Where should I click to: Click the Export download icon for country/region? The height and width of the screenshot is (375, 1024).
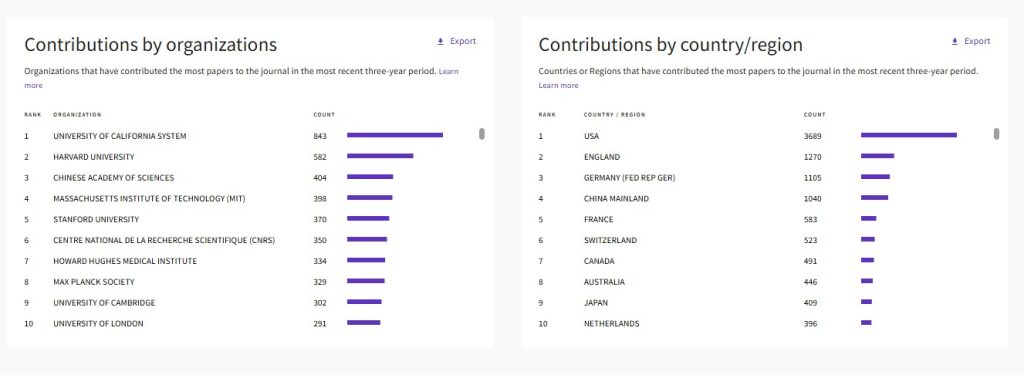955,41
